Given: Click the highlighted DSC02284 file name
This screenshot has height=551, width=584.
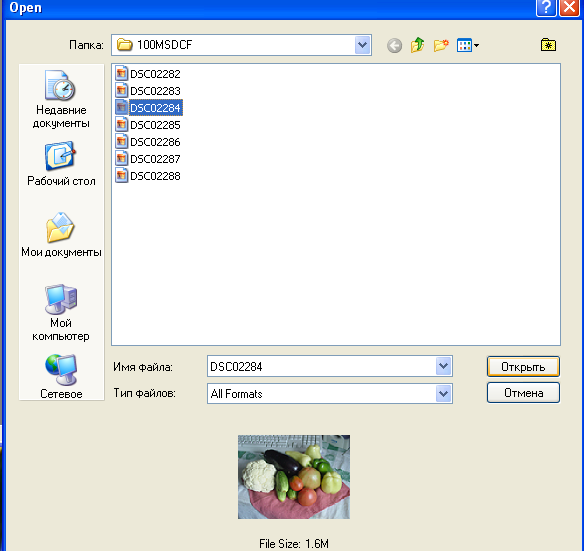Looking at the screenshot, I should point(155,108).
